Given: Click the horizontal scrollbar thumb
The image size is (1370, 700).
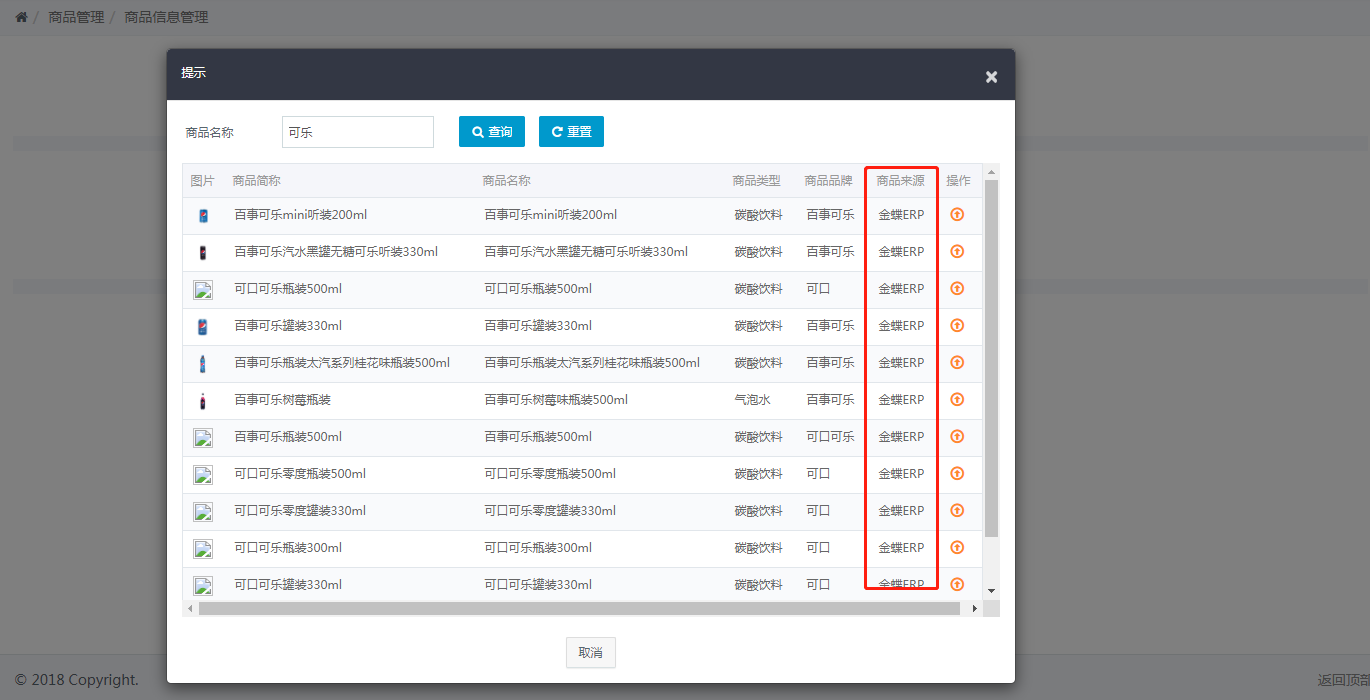Looking at the screenshot, I should tap(579, 608).
